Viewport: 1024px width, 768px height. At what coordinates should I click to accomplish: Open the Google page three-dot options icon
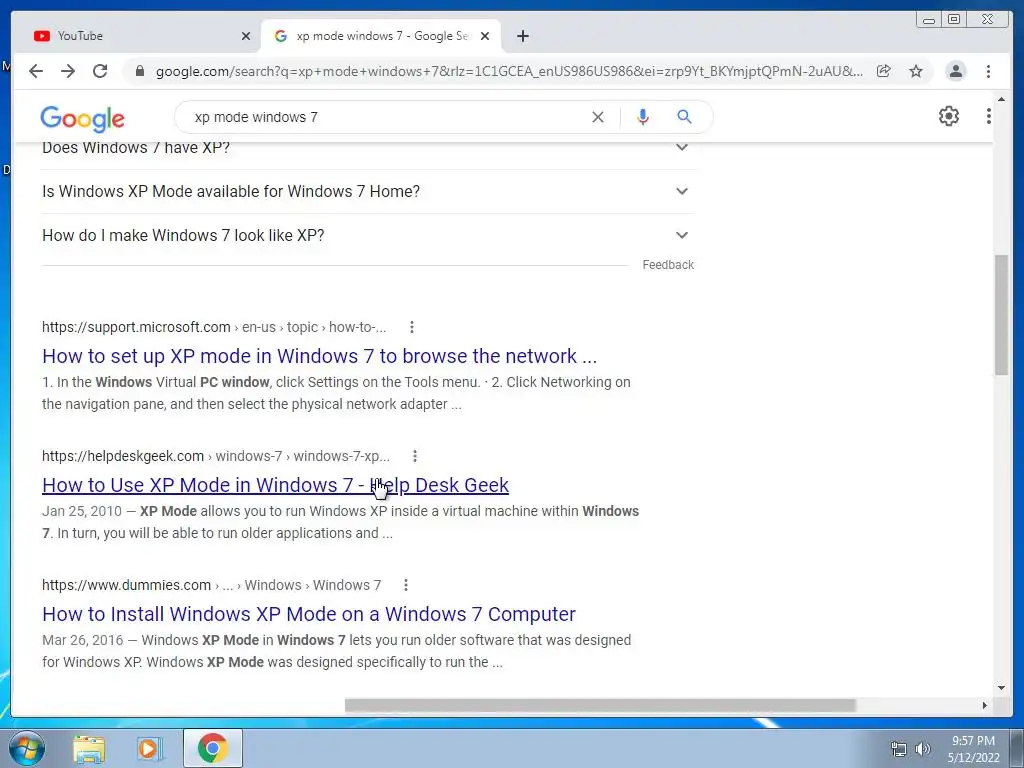989,116
